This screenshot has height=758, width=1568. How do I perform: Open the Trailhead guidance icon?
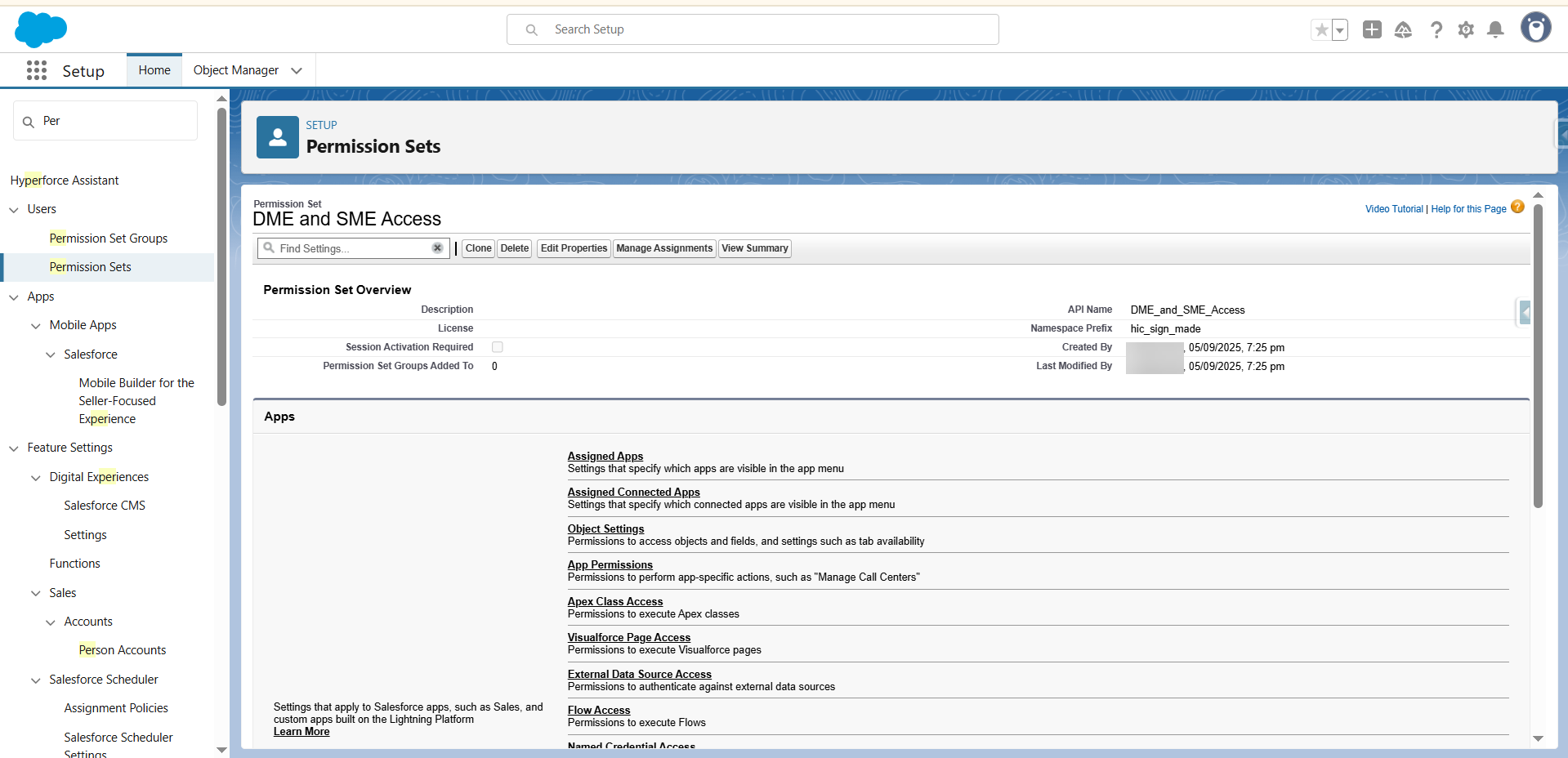click(1403, 30)
